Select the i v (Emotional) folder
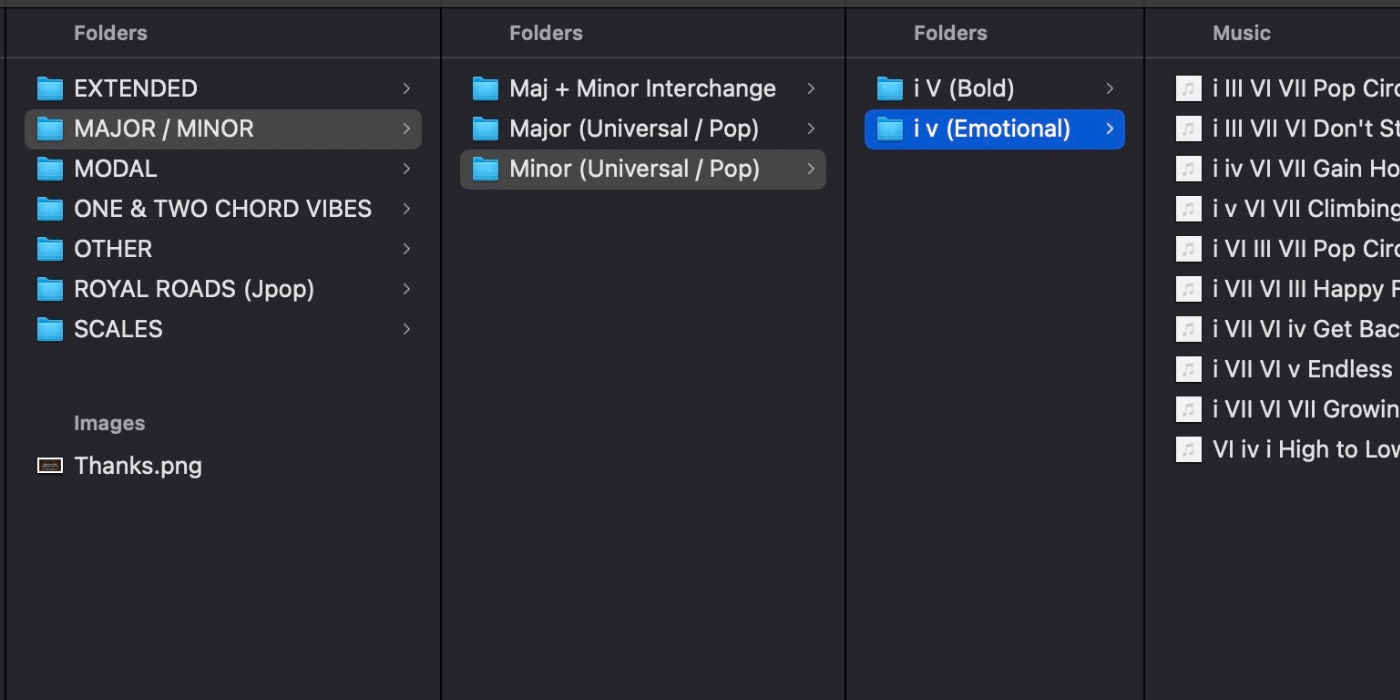The height and width of the screenshot is (700, 1400). coord(991,129)
